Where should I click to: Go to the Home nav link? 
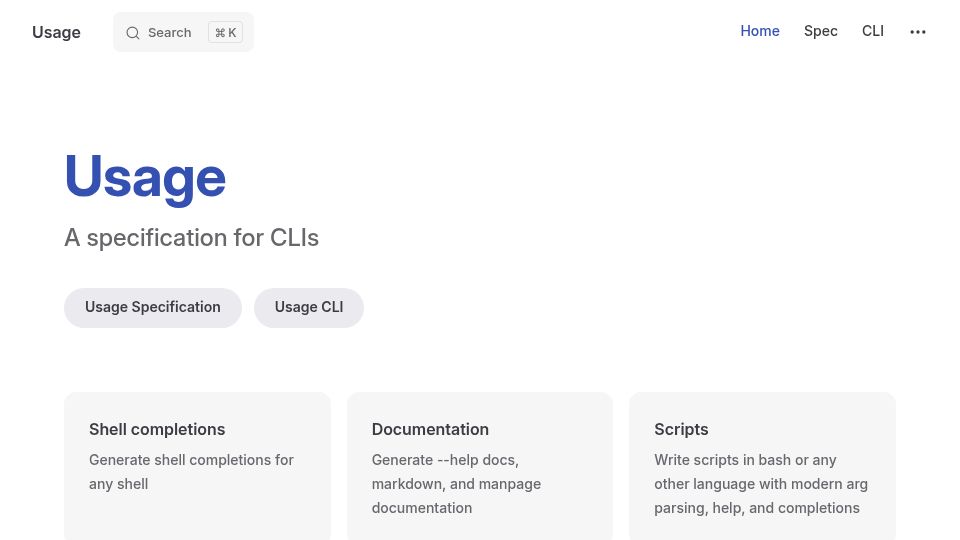pos(759,31)
